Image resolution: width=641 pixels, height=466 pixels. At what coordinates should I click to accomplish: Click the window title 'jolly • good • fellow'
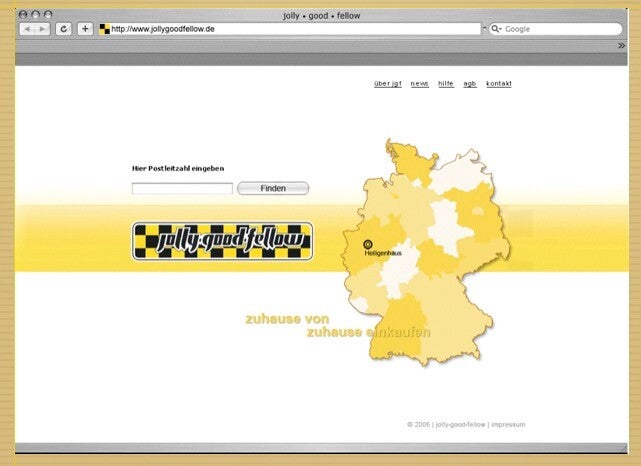(x=321, y=16)
